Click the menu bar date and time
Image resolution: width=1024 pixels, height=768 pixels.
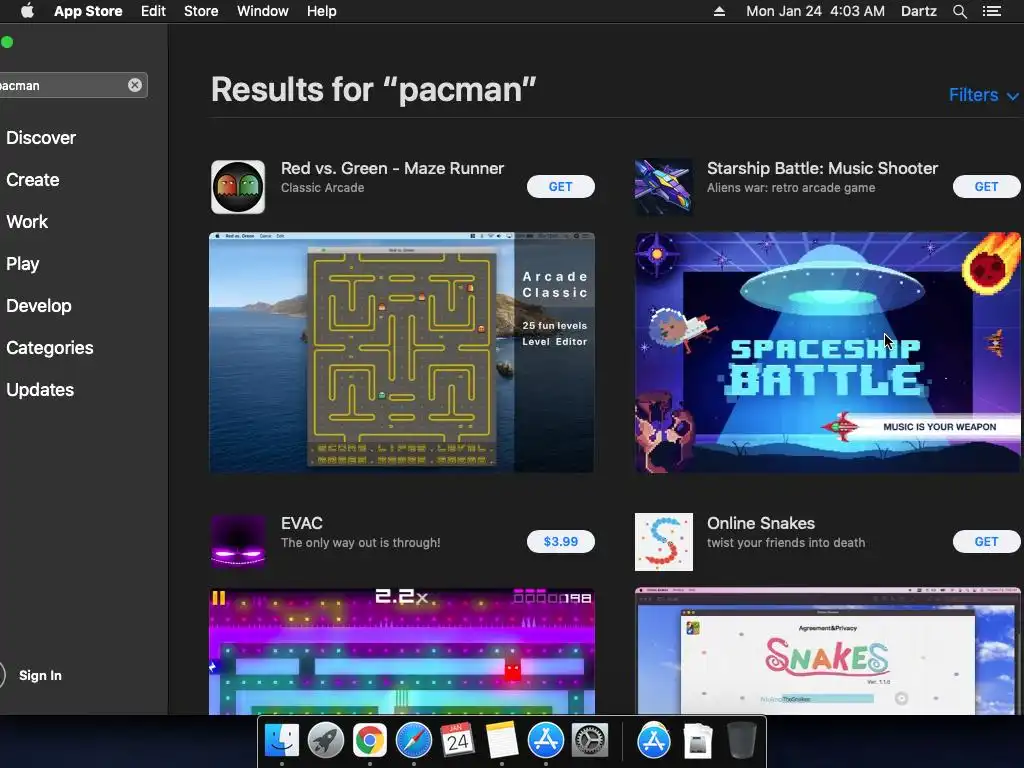pos(815,11)
